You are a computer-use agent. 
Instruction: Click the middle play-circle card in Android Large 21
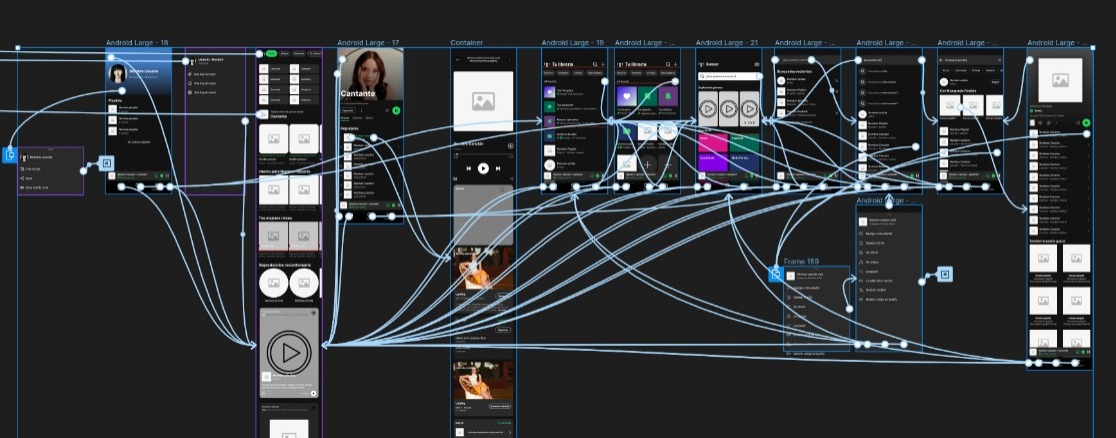coord(728,109)
